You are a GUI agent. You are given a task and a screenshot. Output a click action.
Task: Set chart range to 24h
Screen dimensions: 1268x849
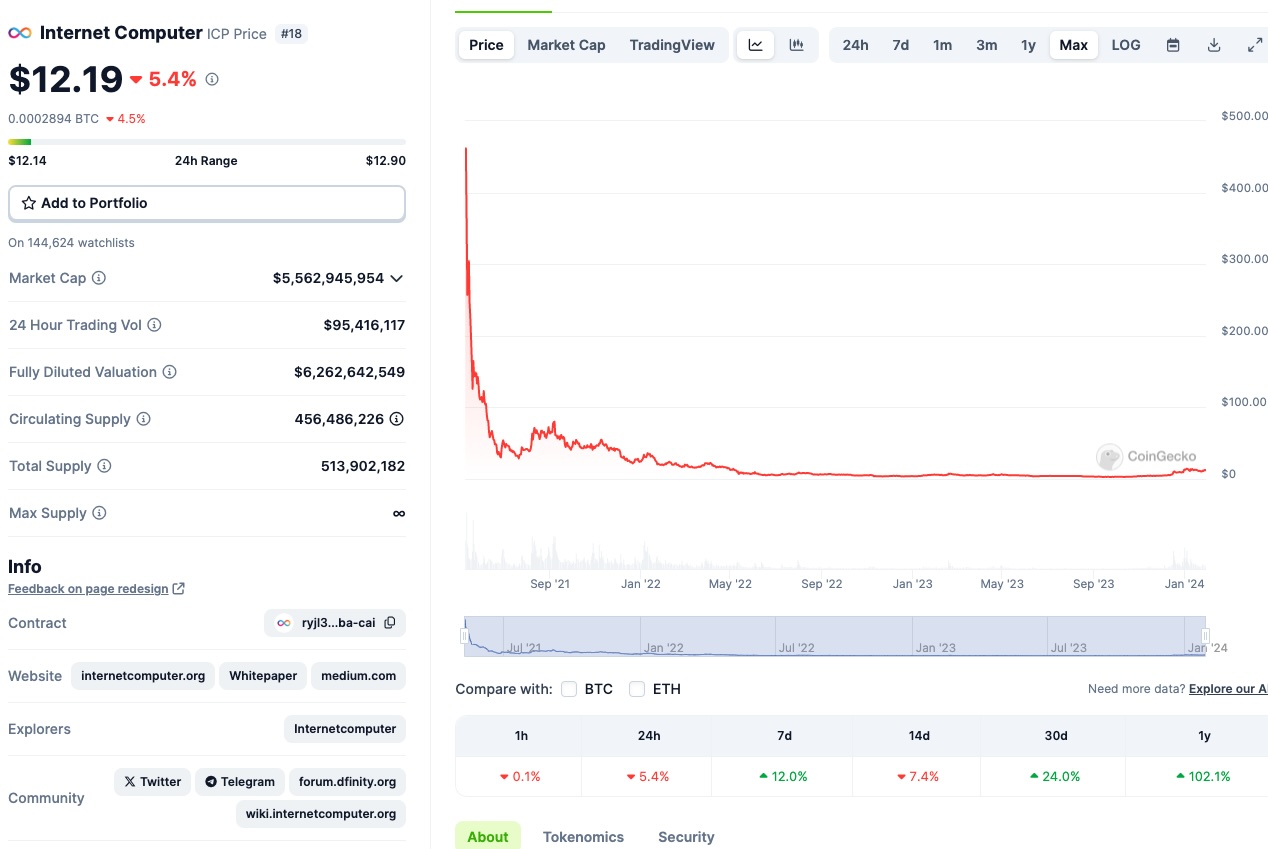pos(855,45)
